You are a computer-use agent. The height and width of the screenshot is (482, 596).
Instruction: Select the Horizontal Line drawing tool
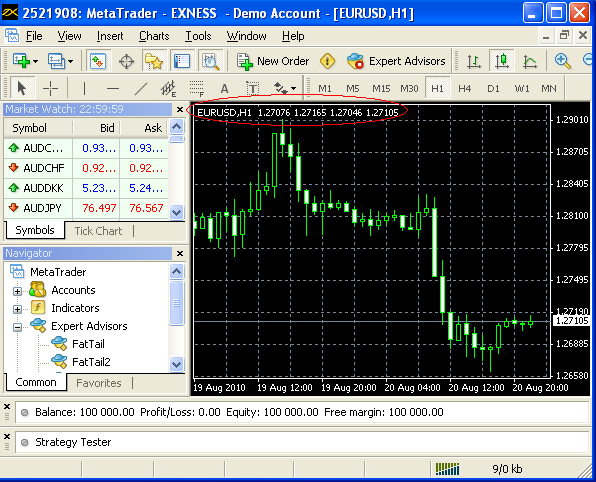pyautogui.click(x=113, y=89)
